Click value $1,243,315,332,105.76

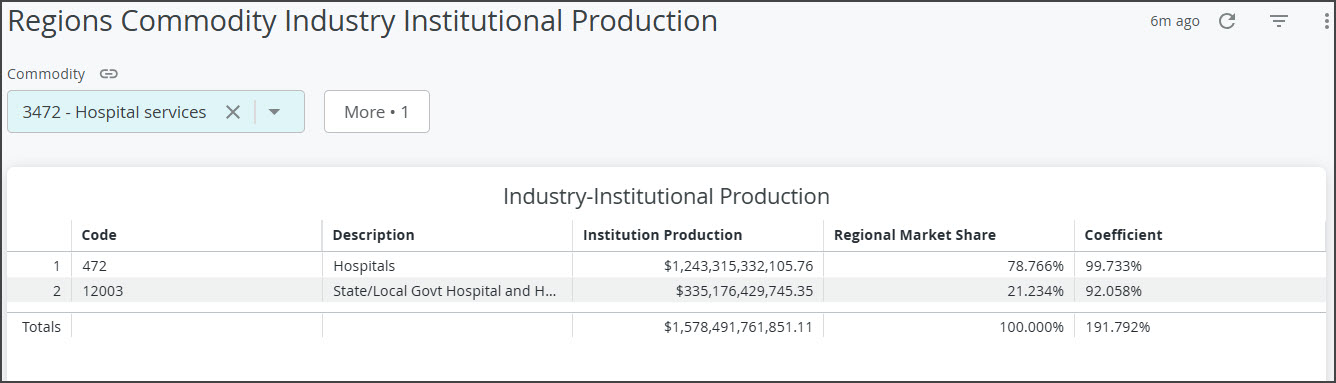pos(738,266)
